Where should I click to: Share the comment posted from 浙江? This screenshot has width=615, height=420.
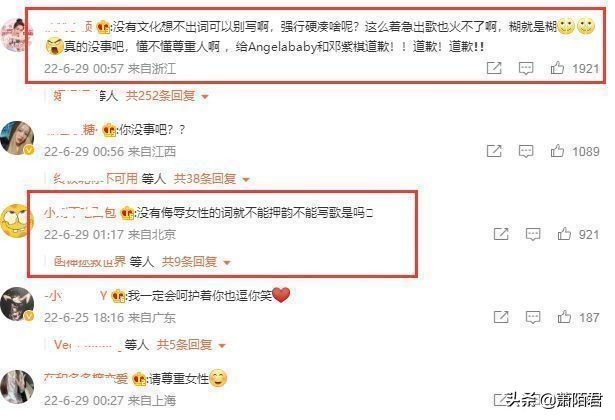tap(494, 68)
